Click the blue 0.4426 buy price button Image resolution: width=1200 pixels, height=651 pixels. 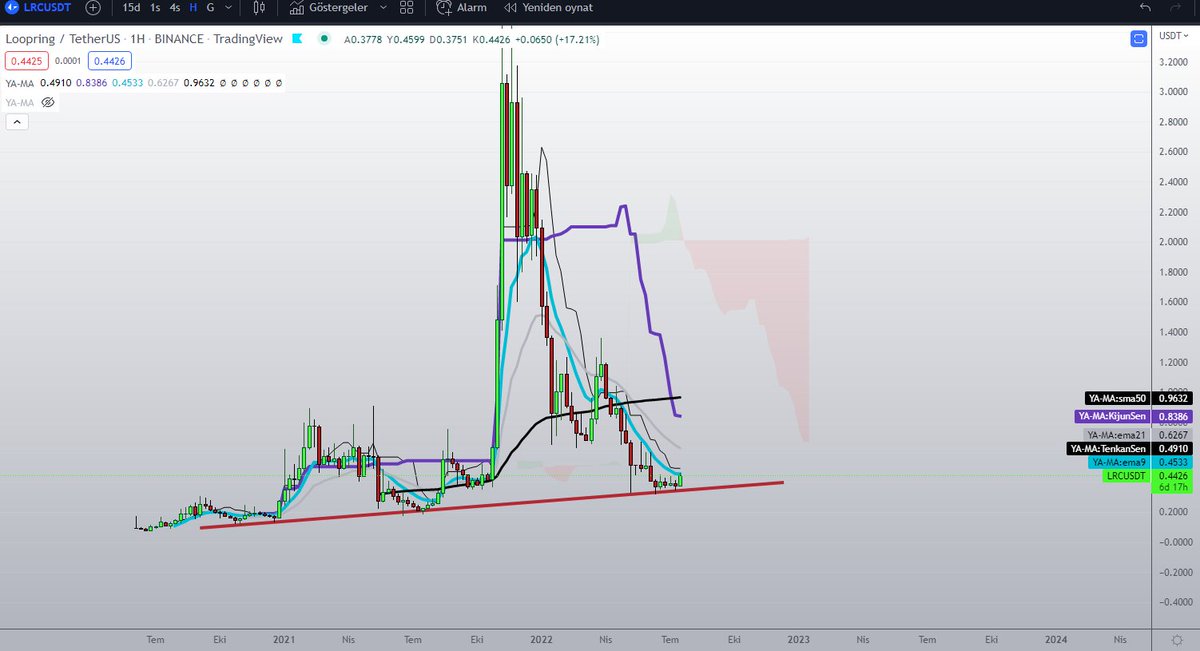111,61
